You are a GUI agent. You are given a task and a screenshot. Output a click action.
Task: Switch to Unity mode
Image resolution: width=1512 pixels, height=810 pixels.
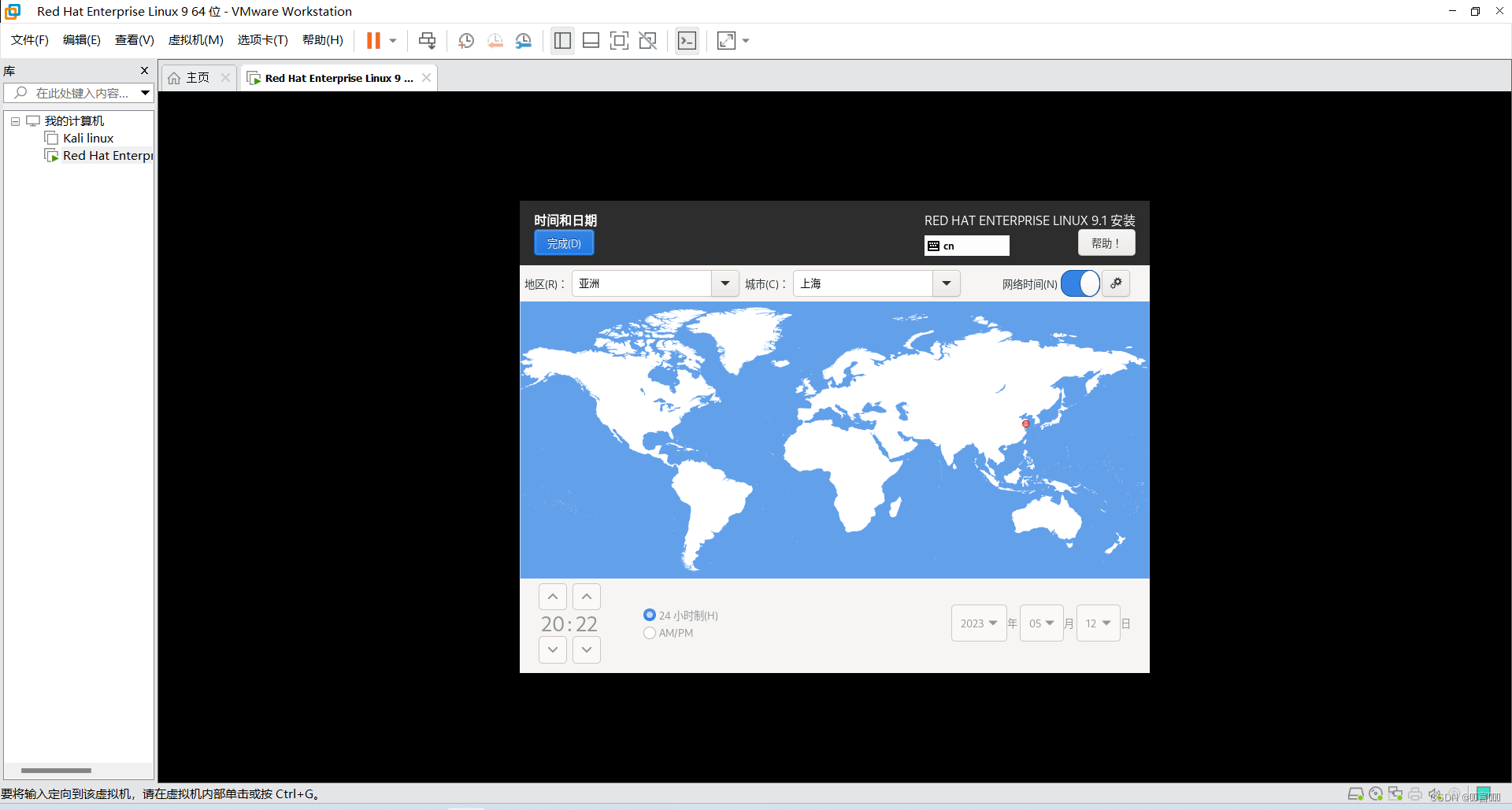coord(648,40)
